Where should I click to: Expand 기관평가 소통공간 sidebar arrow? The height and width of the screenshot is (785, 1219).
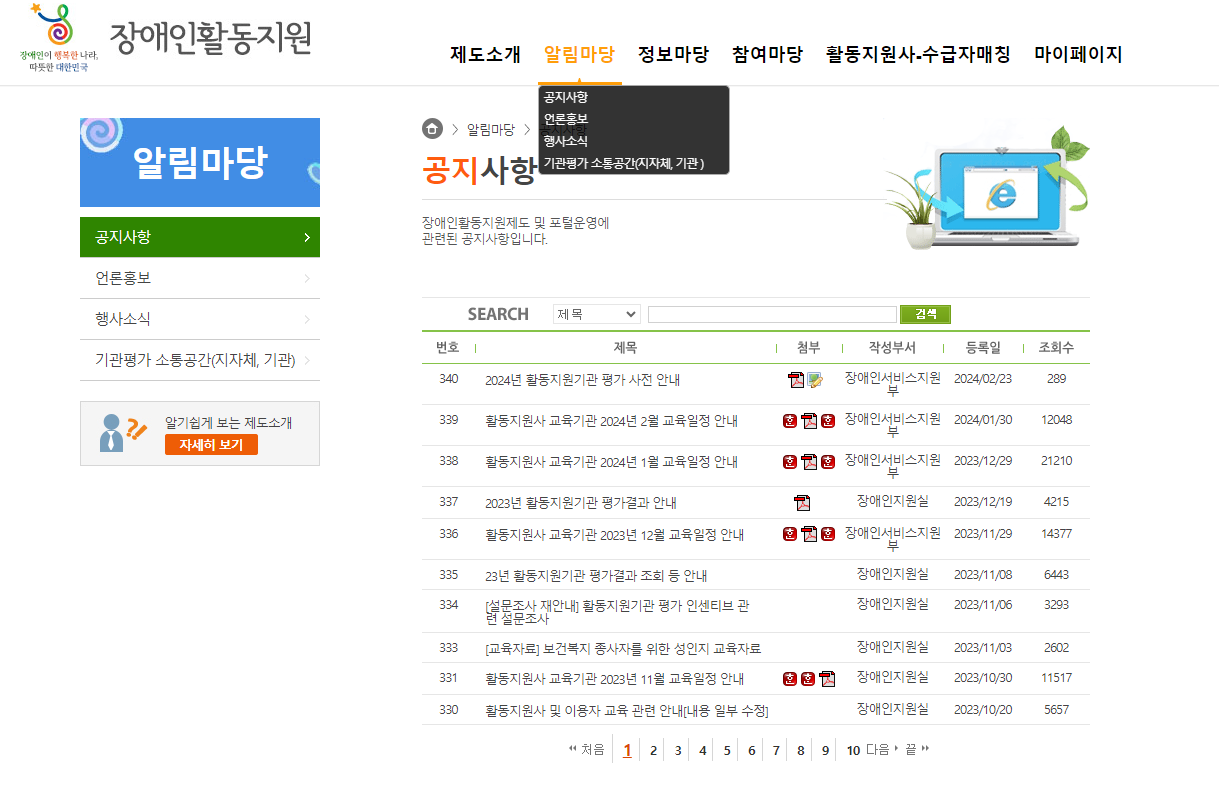[306, 361]
